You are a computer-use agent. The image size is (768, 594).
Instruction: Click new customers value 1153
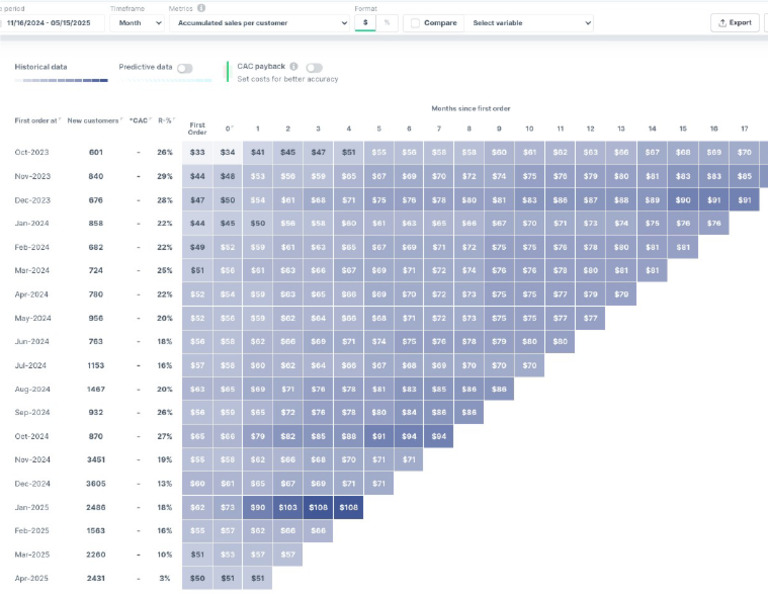(96, 365)
